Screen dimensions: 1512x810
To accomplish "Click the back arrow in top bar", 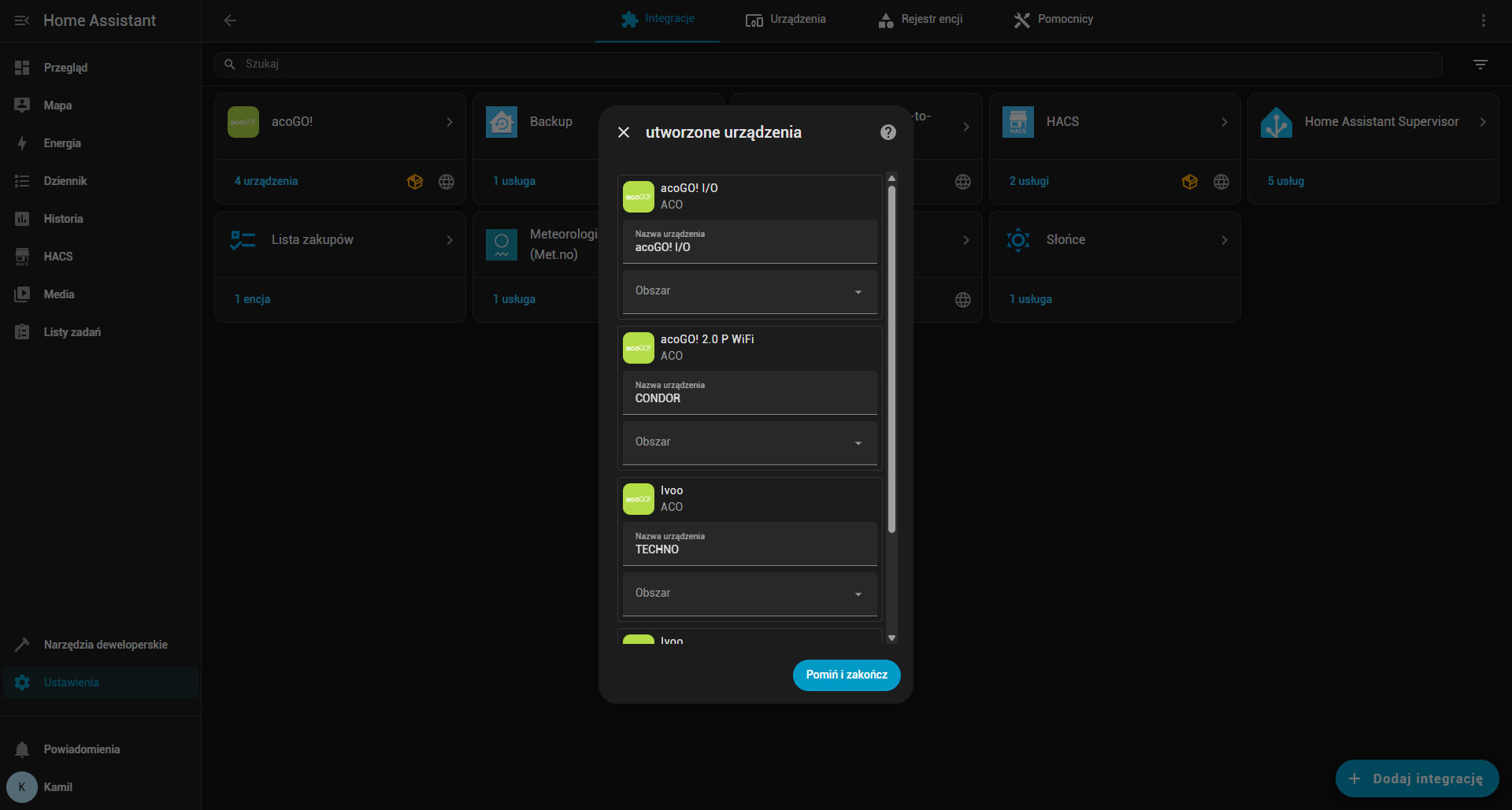I will pos(230,20).
